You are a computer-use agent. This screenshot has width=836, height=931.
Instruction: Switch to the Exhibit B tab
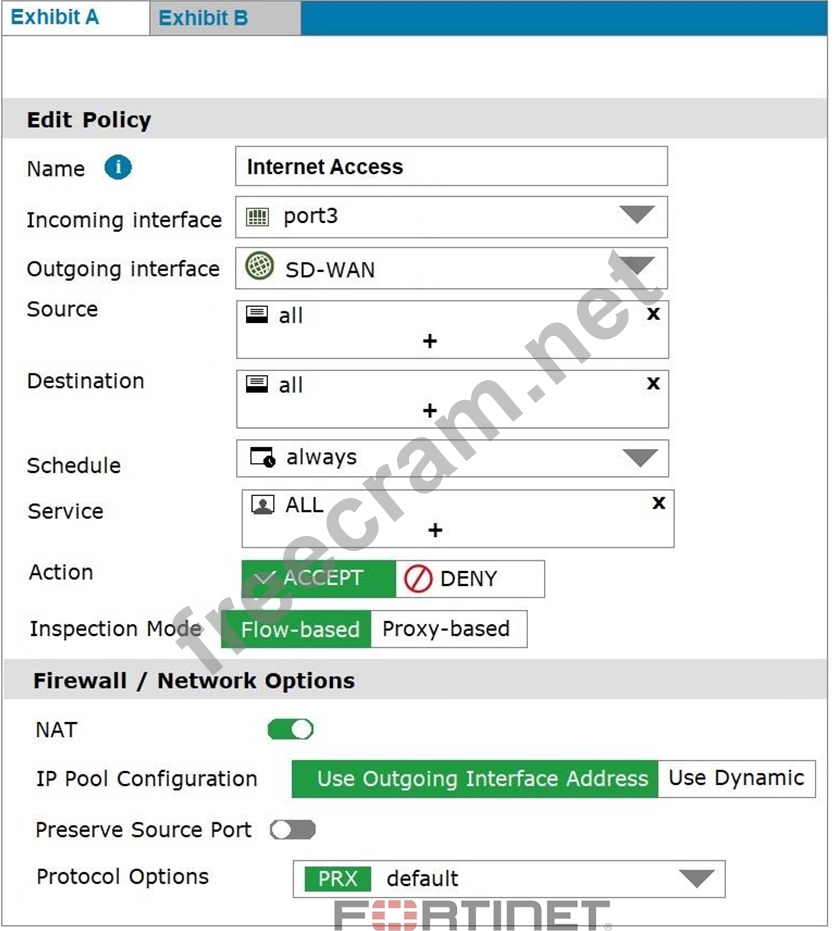click(x=225, y=18)
